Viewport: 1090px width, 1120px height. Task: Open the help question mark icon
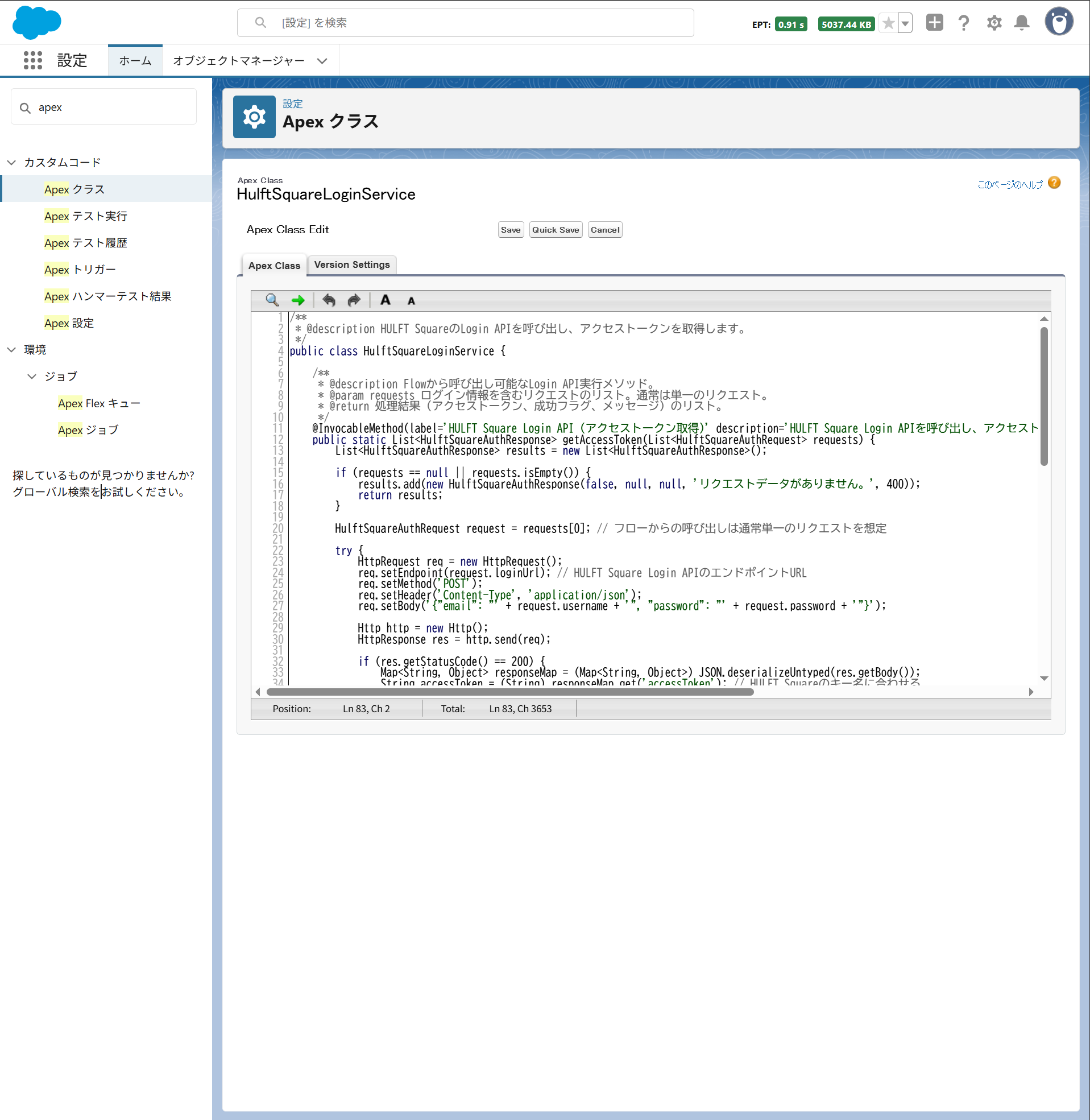pyautogui.click(x=964, y=23)
